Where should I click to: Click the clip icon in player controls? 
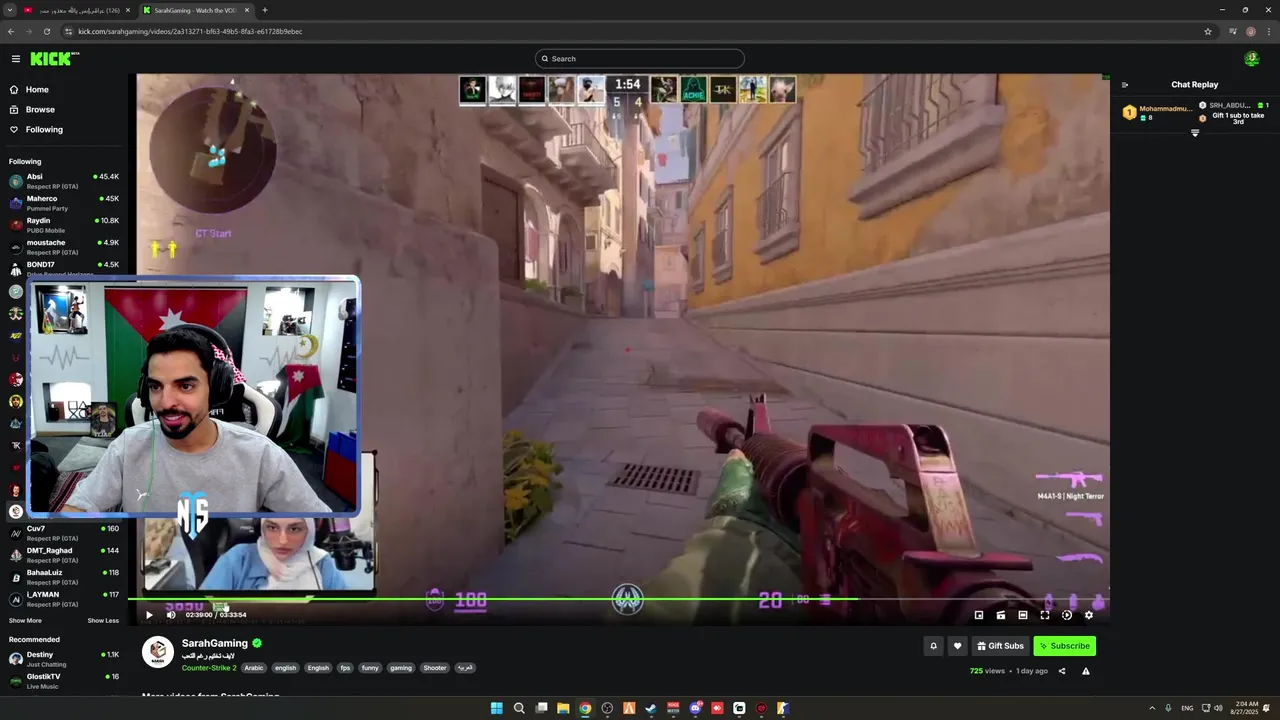point(1001,615)
